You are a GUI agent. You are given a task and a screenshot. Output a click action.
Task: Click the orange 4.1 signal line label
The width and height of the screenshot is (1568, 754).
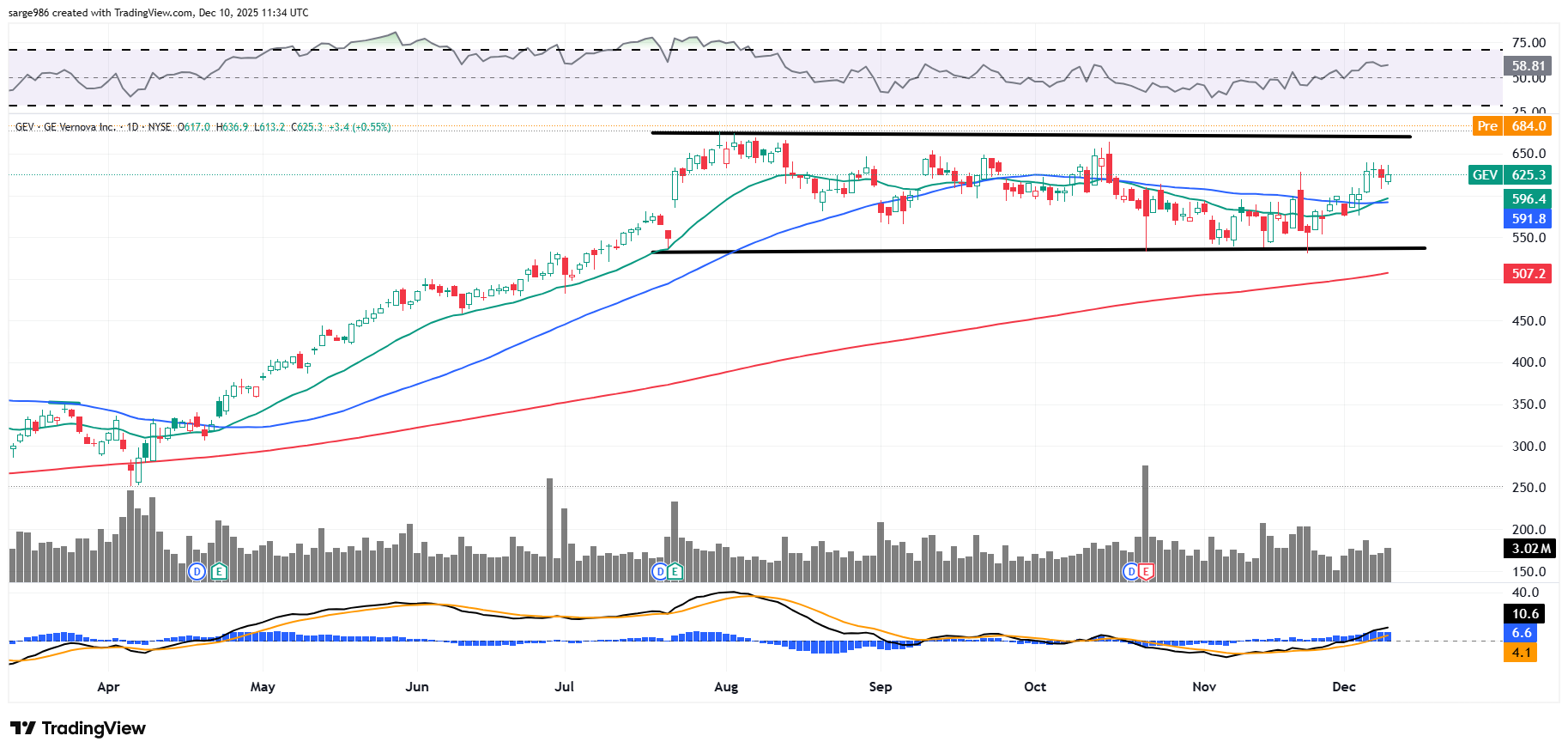pos(1521,653)
